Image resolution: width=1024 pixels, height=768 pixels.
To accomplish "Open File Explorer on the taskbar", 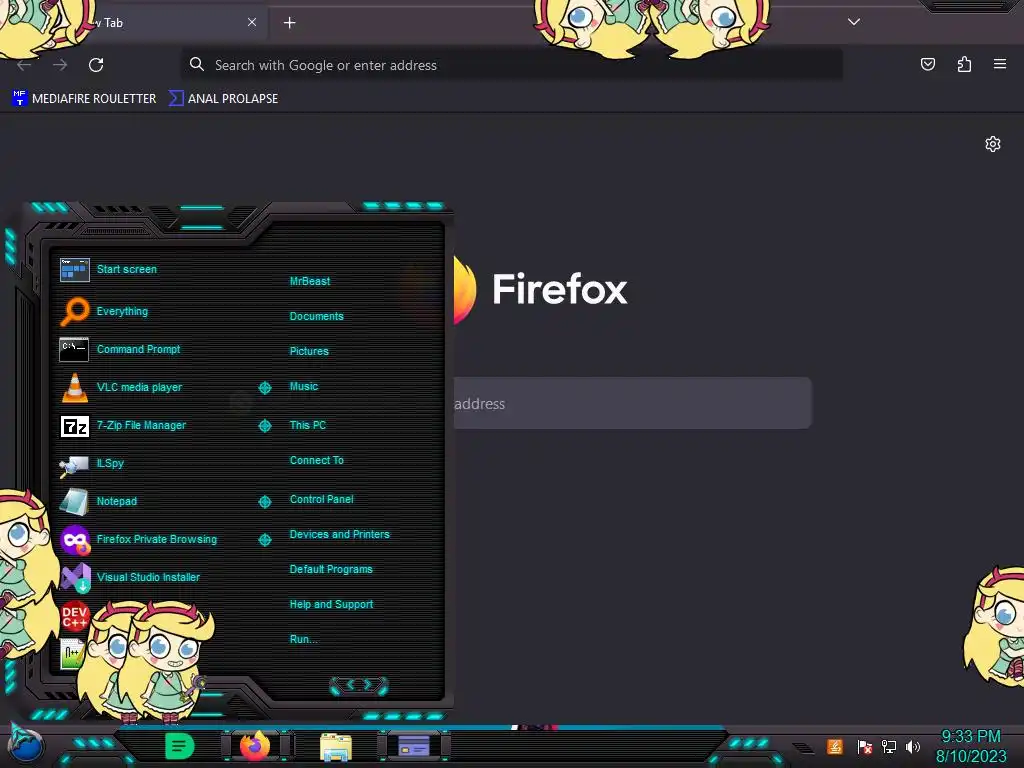I will [x=336, y=746].
